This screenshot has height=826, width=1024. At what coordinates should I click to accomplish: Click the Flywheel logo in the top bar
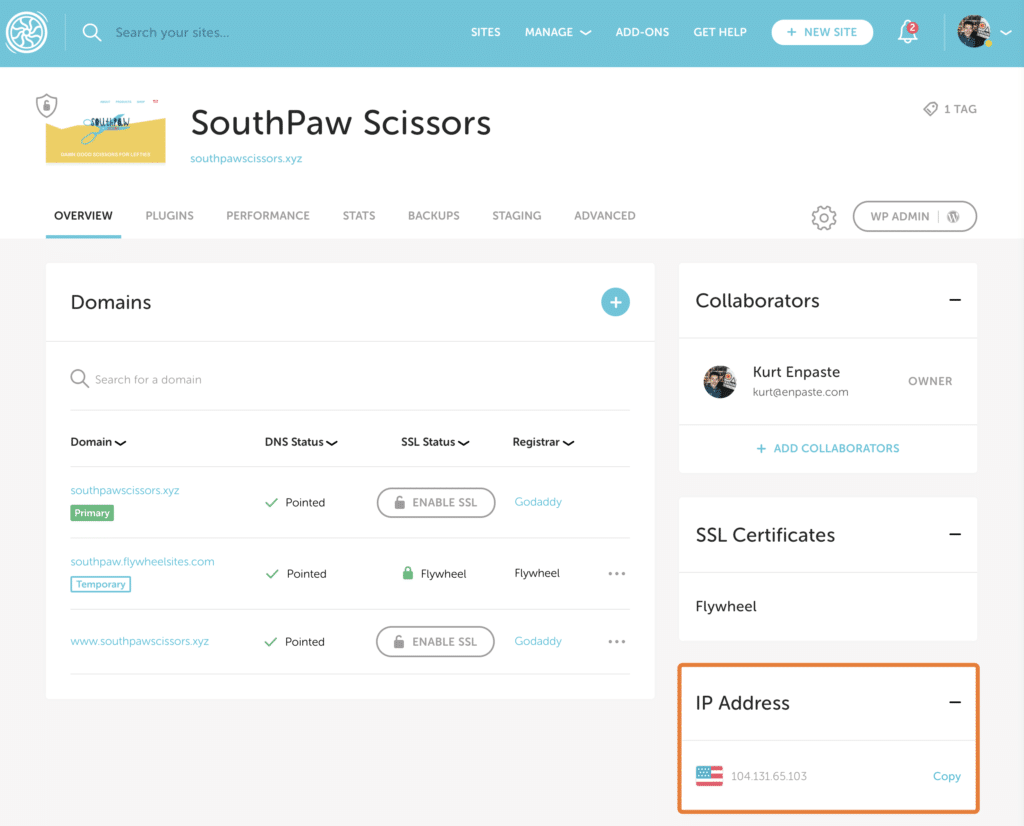(x=26, y=31)
